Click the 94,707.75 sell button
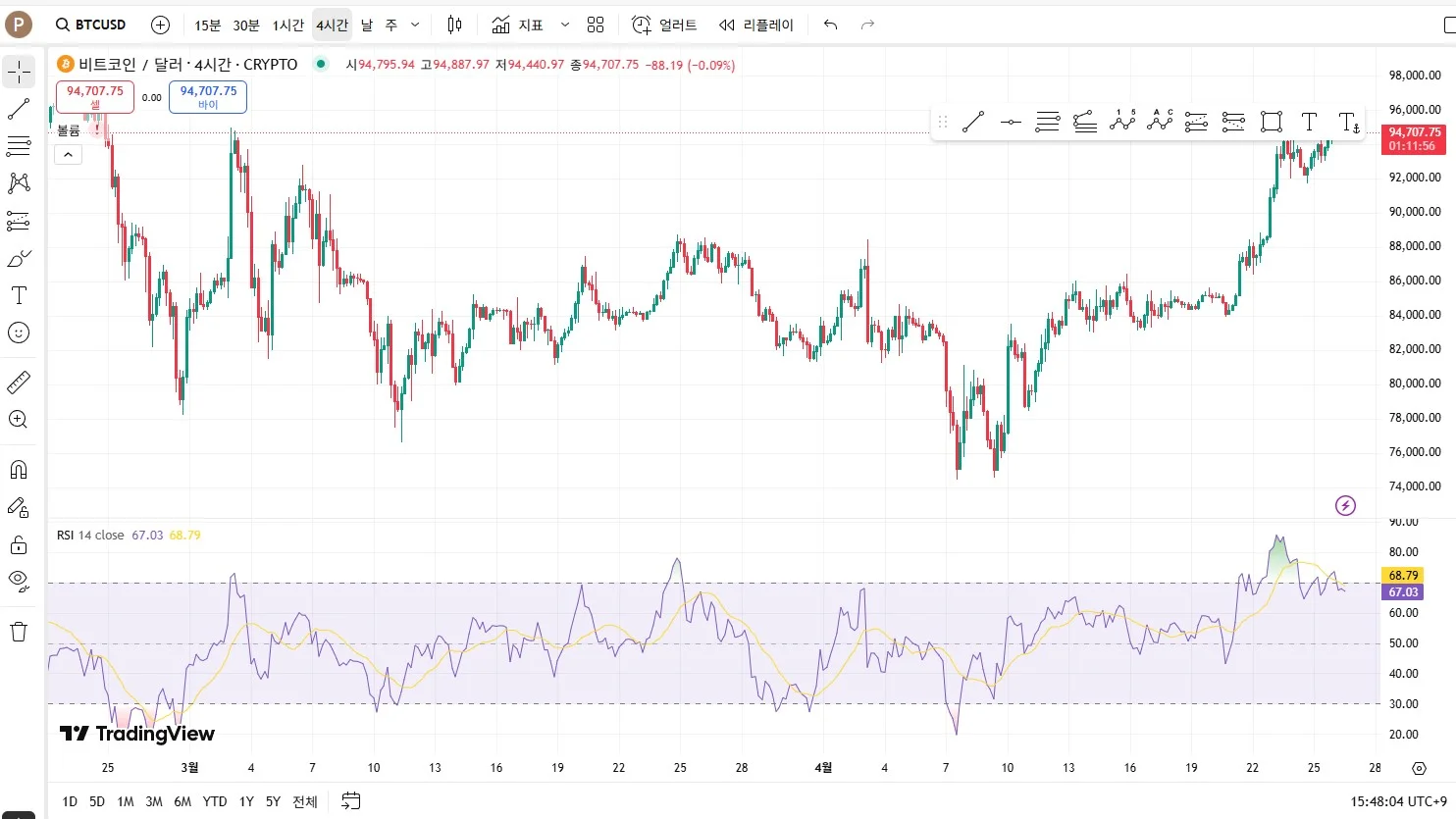This screenshot has height=819, width=1456. pos(95,96)
